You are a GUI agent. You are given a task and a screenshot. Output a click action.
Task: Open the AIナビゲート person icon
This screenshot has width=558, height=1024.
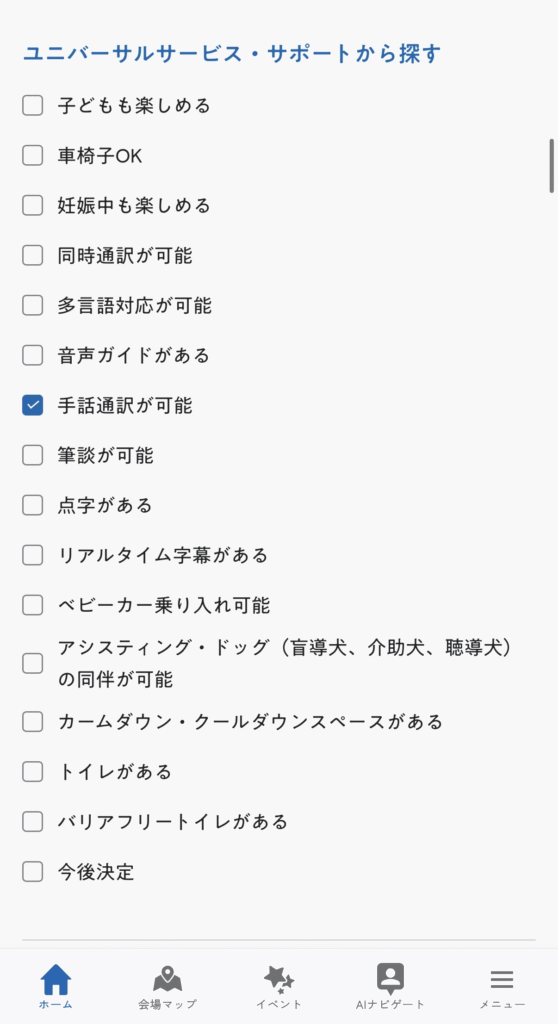click(x=390, y=979)
